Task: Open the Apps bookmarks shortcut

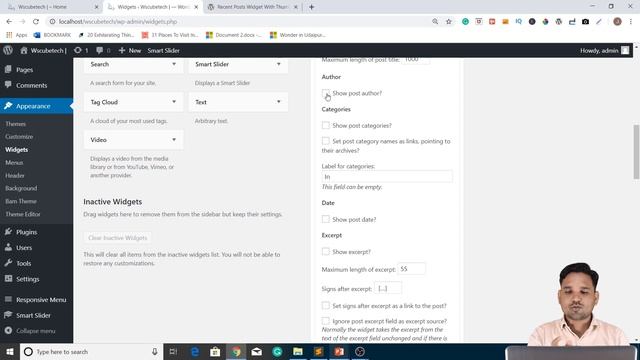Action: [17, 35]
